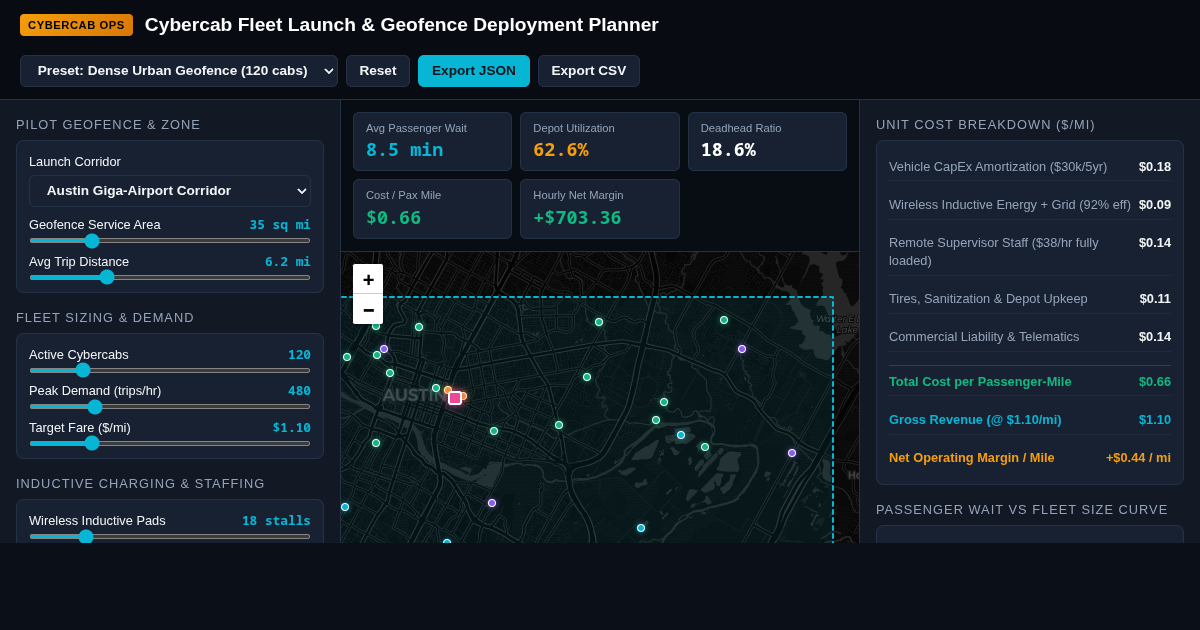Click the '+$0.44 / mi' margin value
The width and height of the screenshot is (1200, 630).
[1138, 458]
